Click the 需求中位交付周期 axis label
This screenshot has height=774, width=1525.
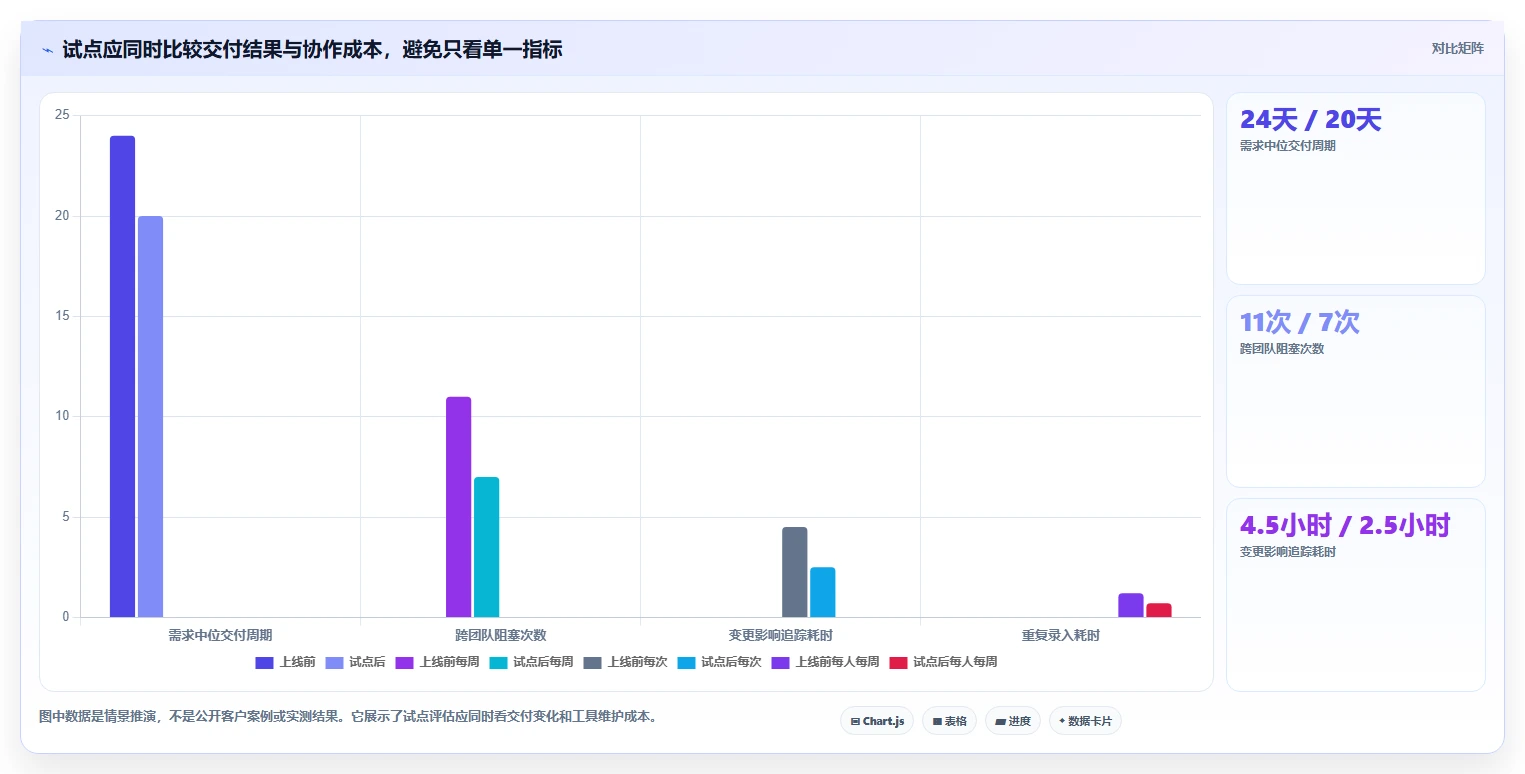click(x=220, y=635)
